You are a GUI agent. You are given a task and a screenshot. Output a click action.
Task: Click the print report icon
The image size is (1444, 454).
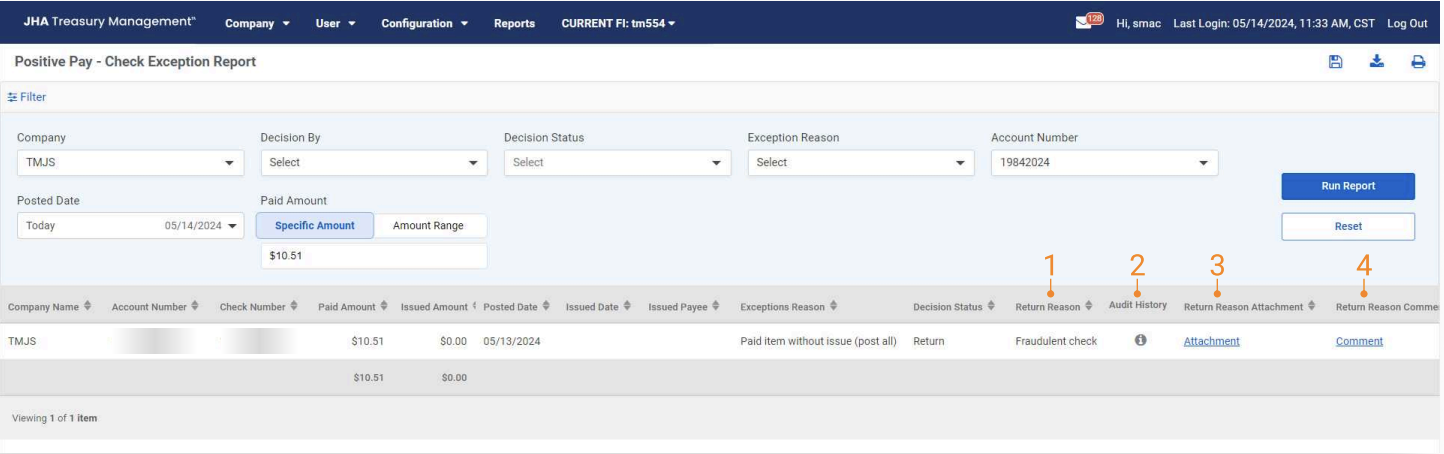coord(1417,62)
